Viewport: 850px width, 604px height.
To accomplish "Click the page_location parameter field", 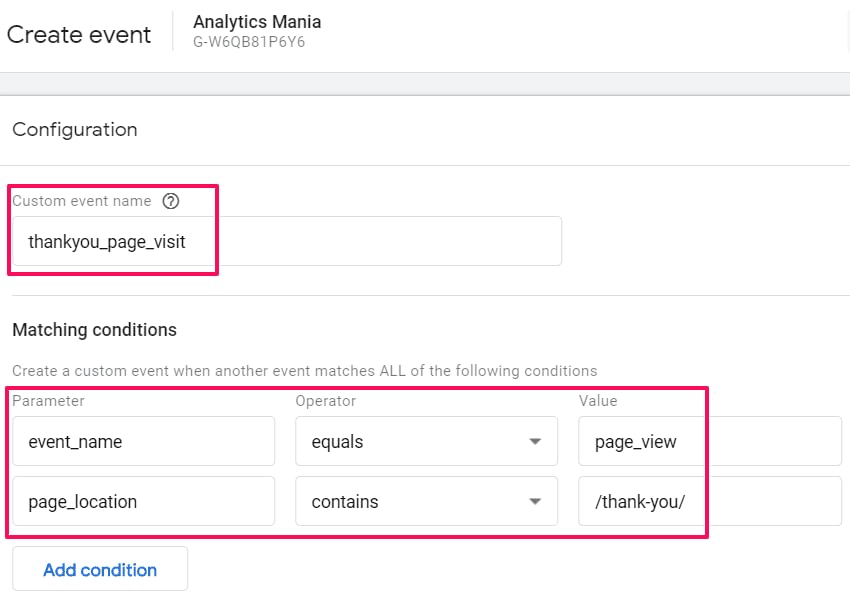I will point(144,502).
